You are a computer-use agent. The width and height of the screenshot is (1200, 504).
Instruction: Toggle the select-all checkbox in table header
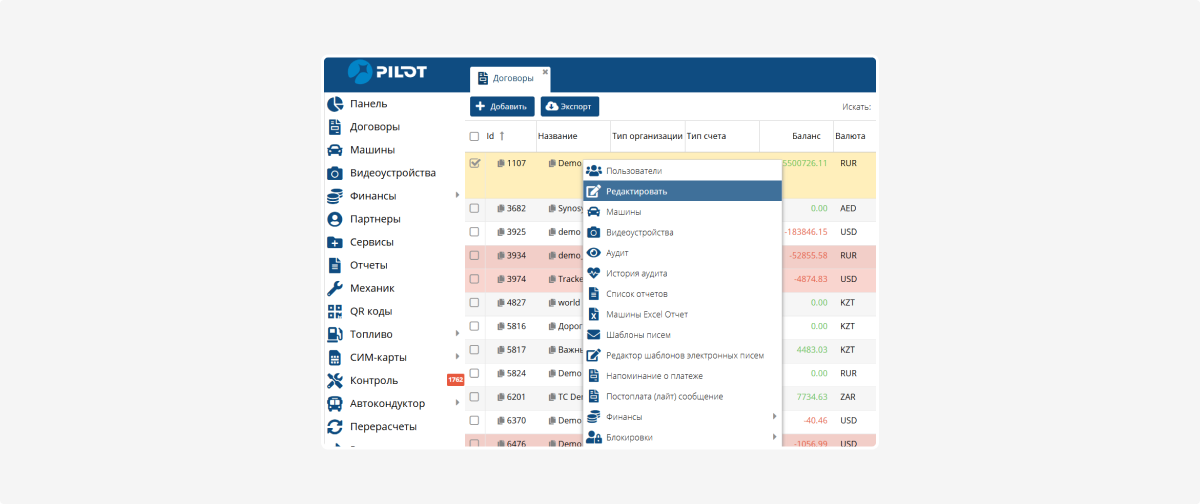coord(474,136)
